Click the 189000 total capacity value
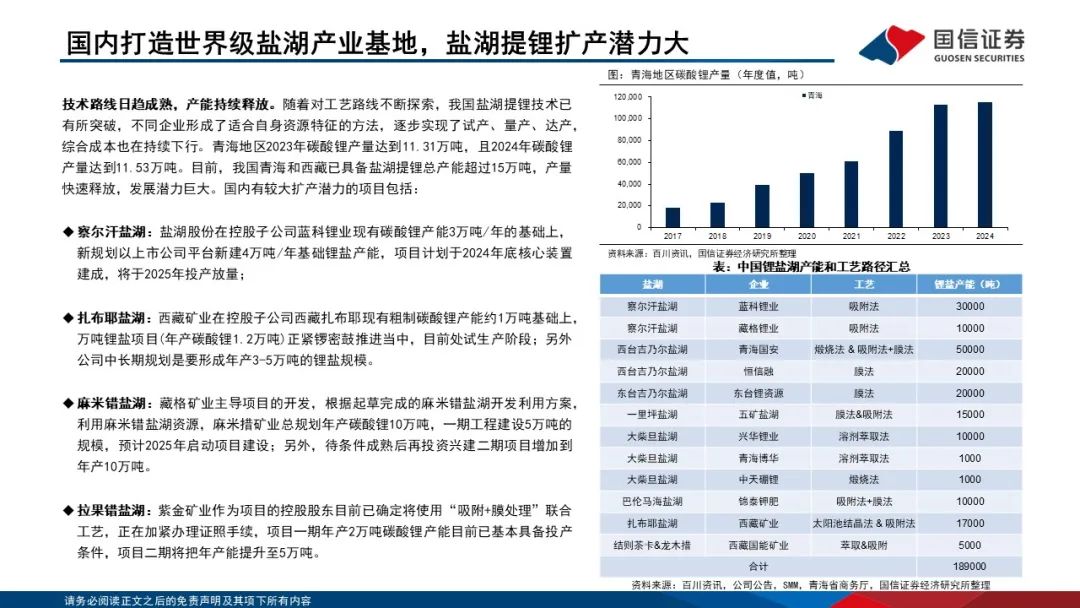This screenshot has height=608, width=1080. tap(970, 566)
